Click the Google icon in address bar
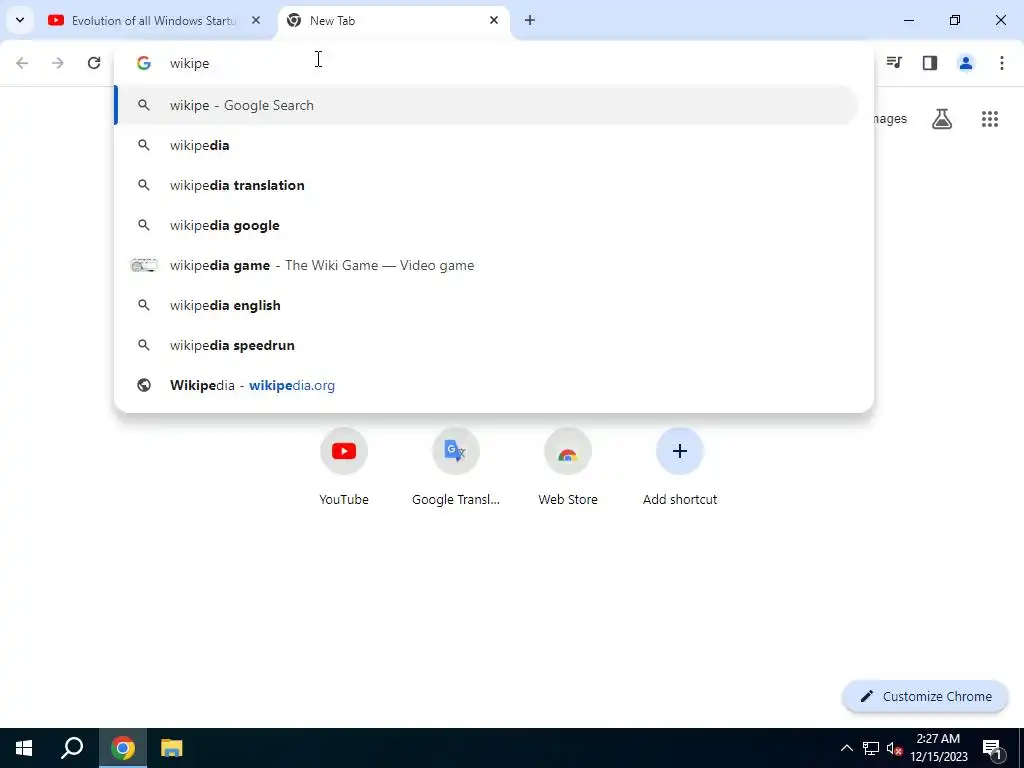This screenshot has height=768, width=1024. 144,63
